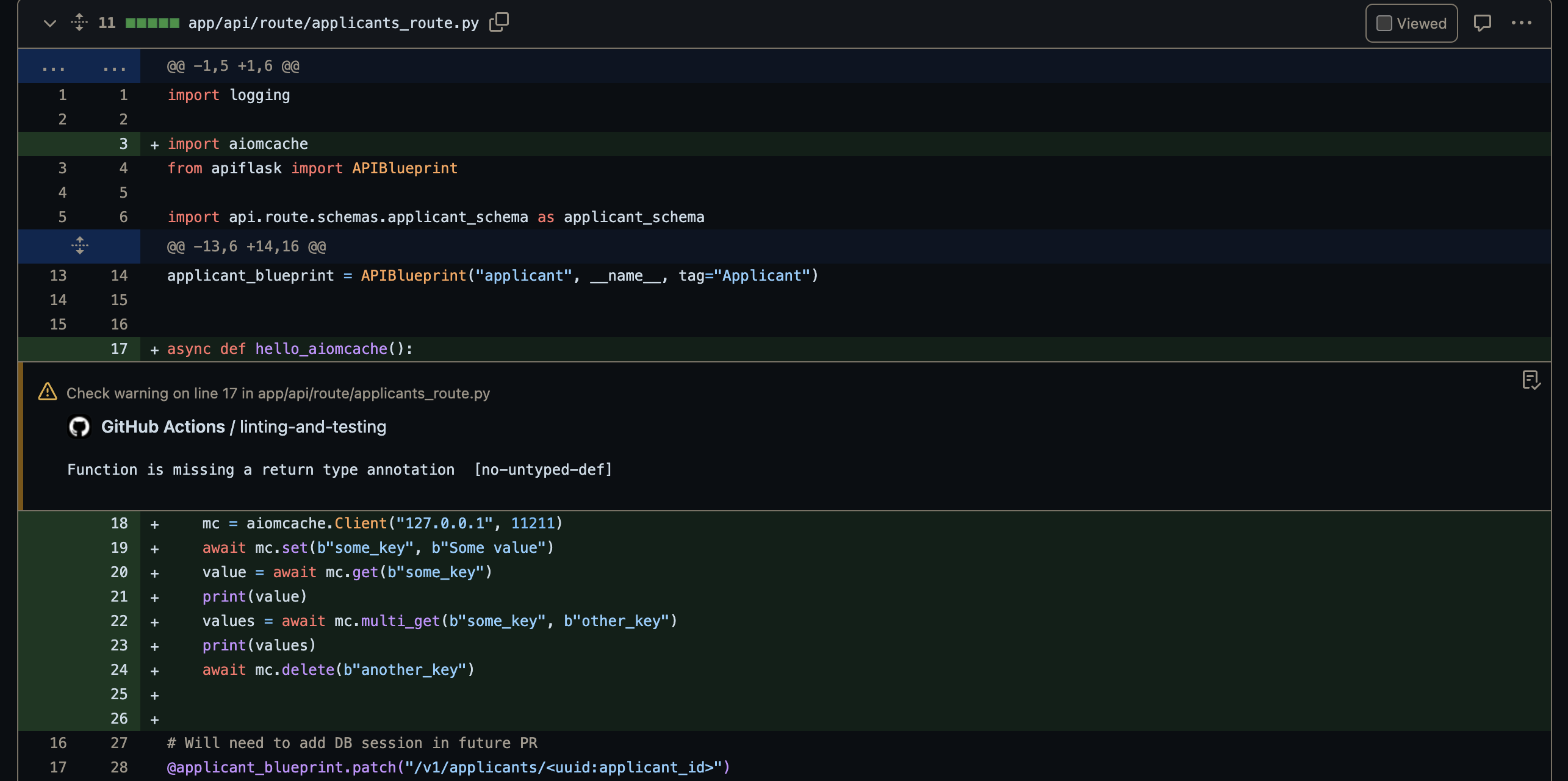
Task: Select line number 28 in diff
Action: (x=119, y=767)
